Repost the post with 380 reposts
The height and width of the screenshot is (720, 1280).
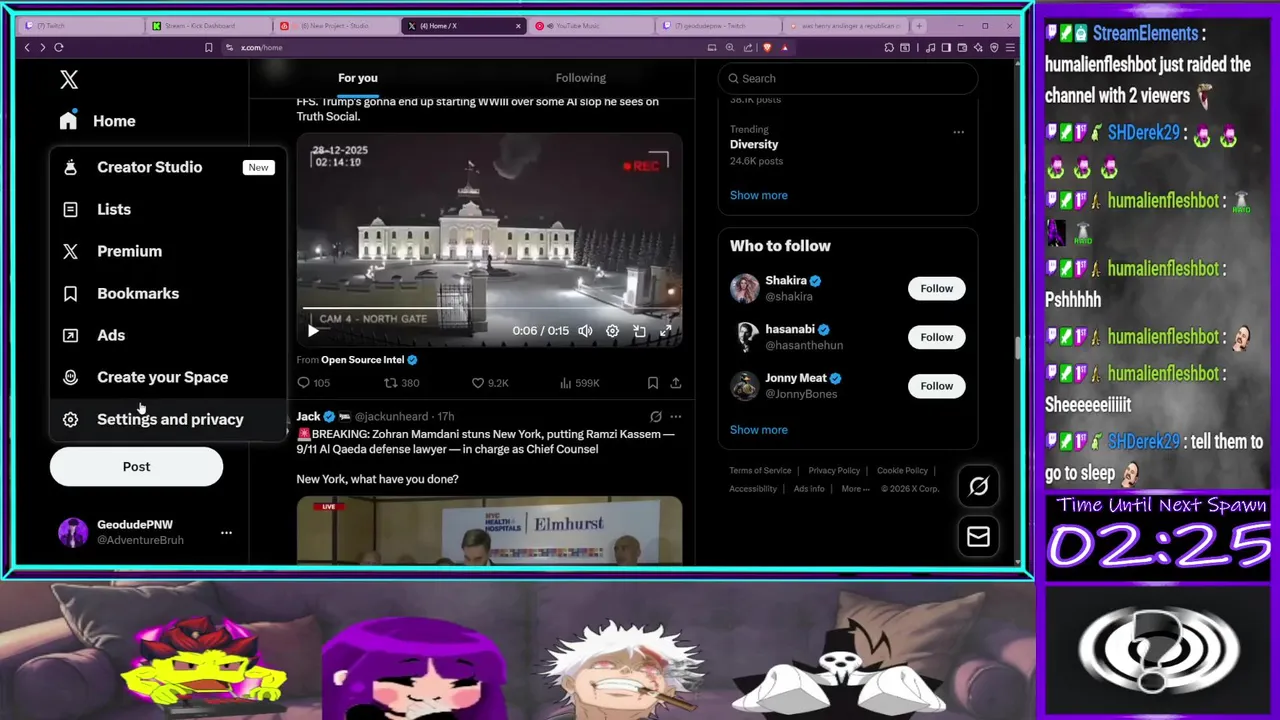[x=402, y=383]
